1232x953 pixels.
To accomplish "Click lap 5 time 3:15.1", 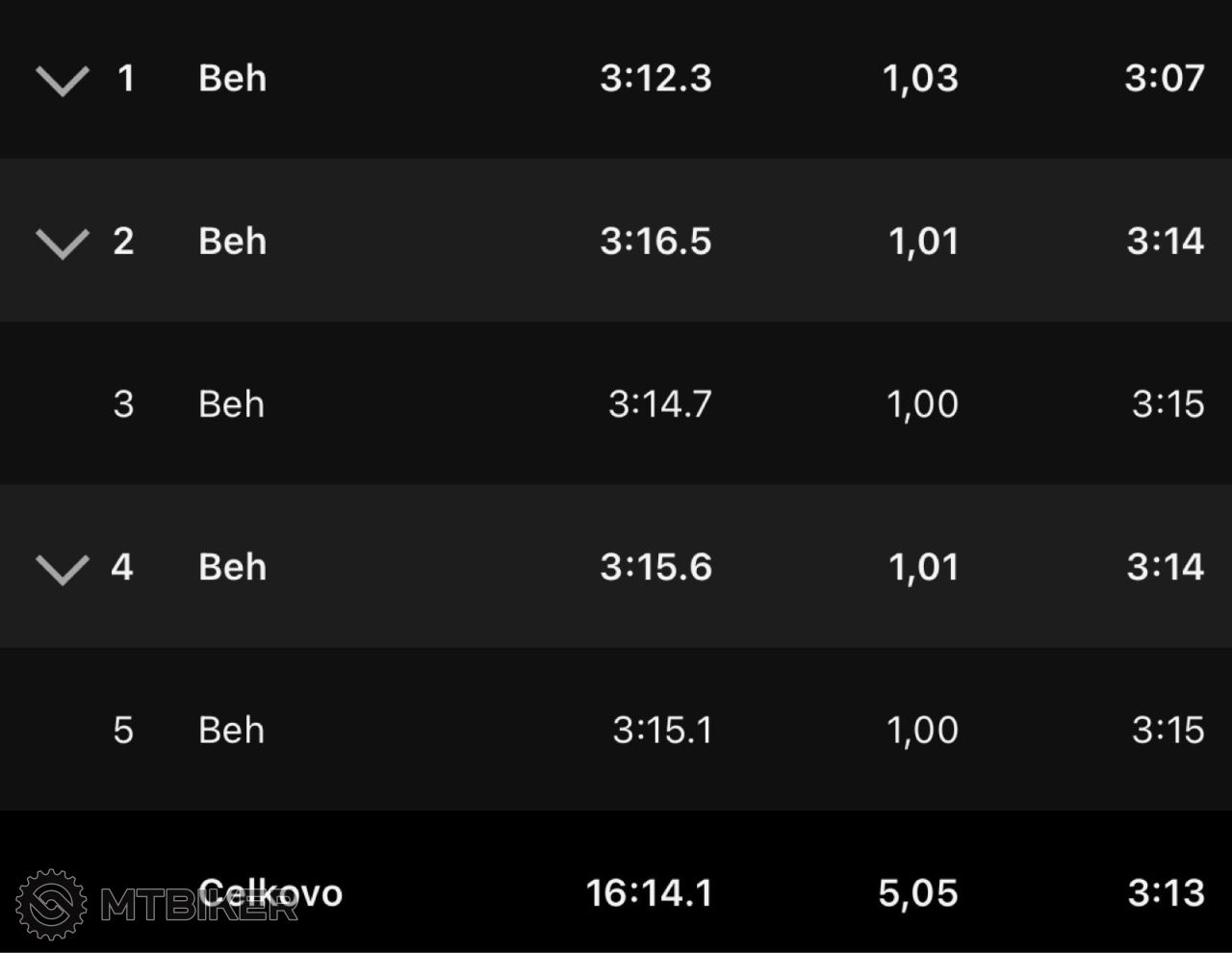I will [x=662, y=730].
